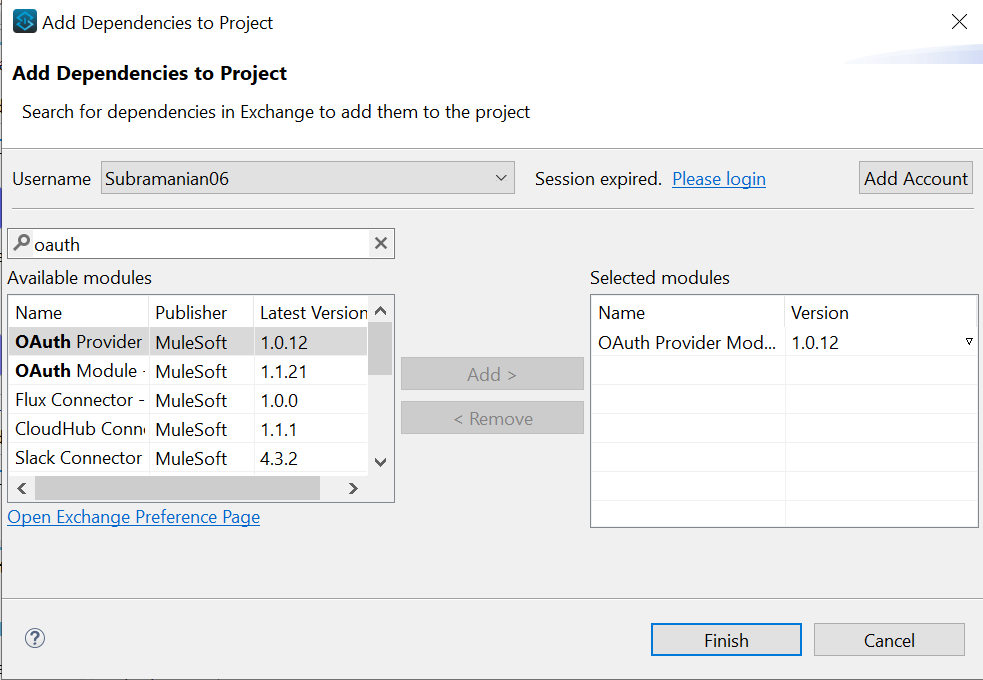Sort available modules by Publisher column

200,313
